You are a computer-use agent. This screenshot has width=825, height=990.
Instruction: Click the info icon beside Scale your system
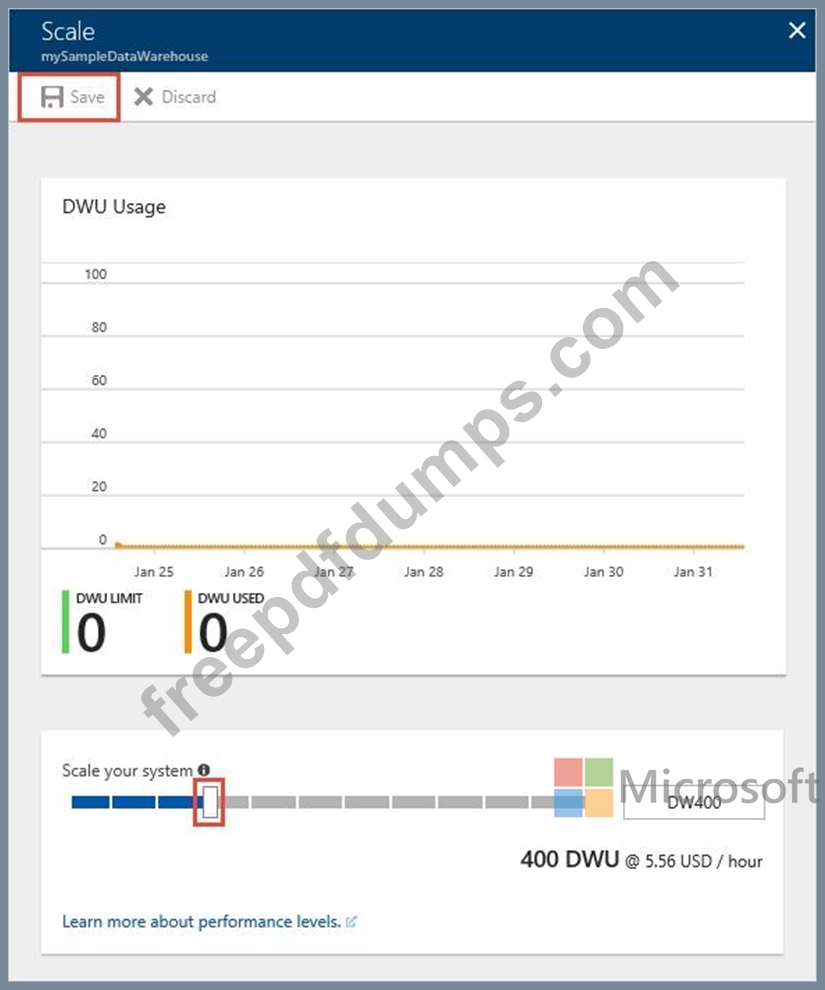(204, 770)
